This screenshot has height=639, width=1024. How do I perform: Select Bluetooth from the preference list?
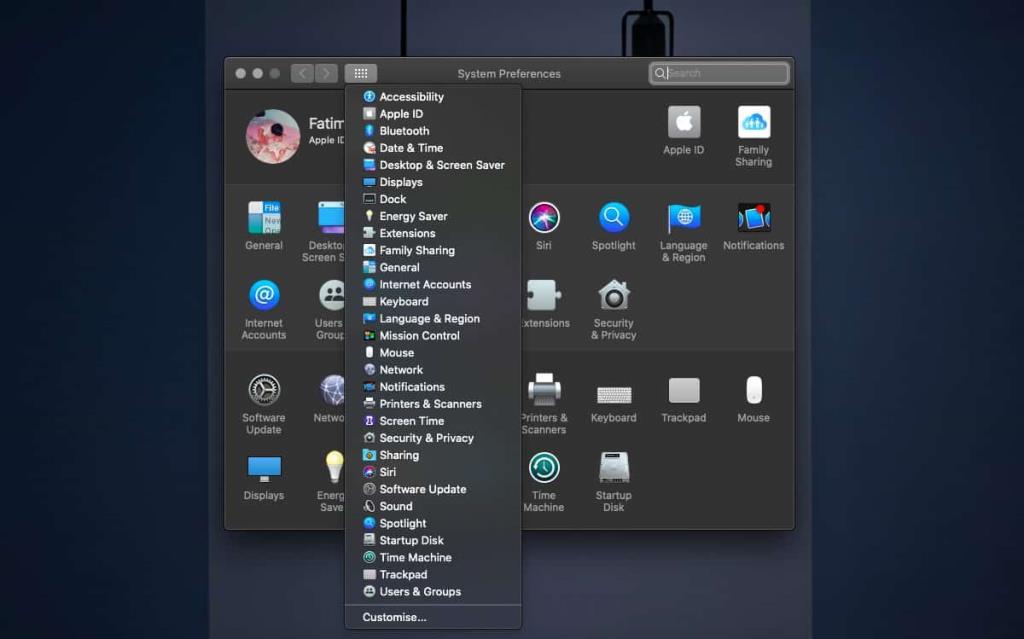click(403, 130)
